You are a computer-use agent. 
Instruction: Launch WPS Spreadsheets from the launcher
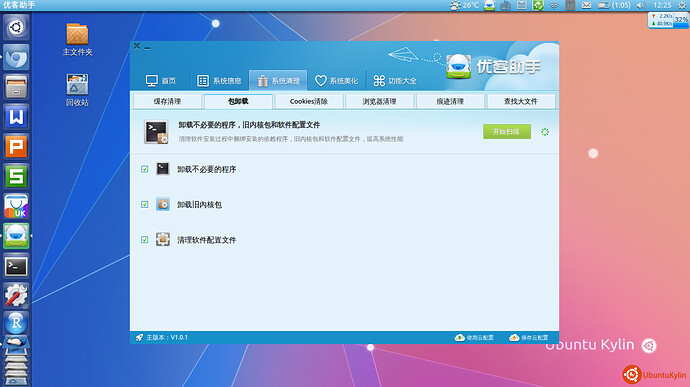click(16, 176)
